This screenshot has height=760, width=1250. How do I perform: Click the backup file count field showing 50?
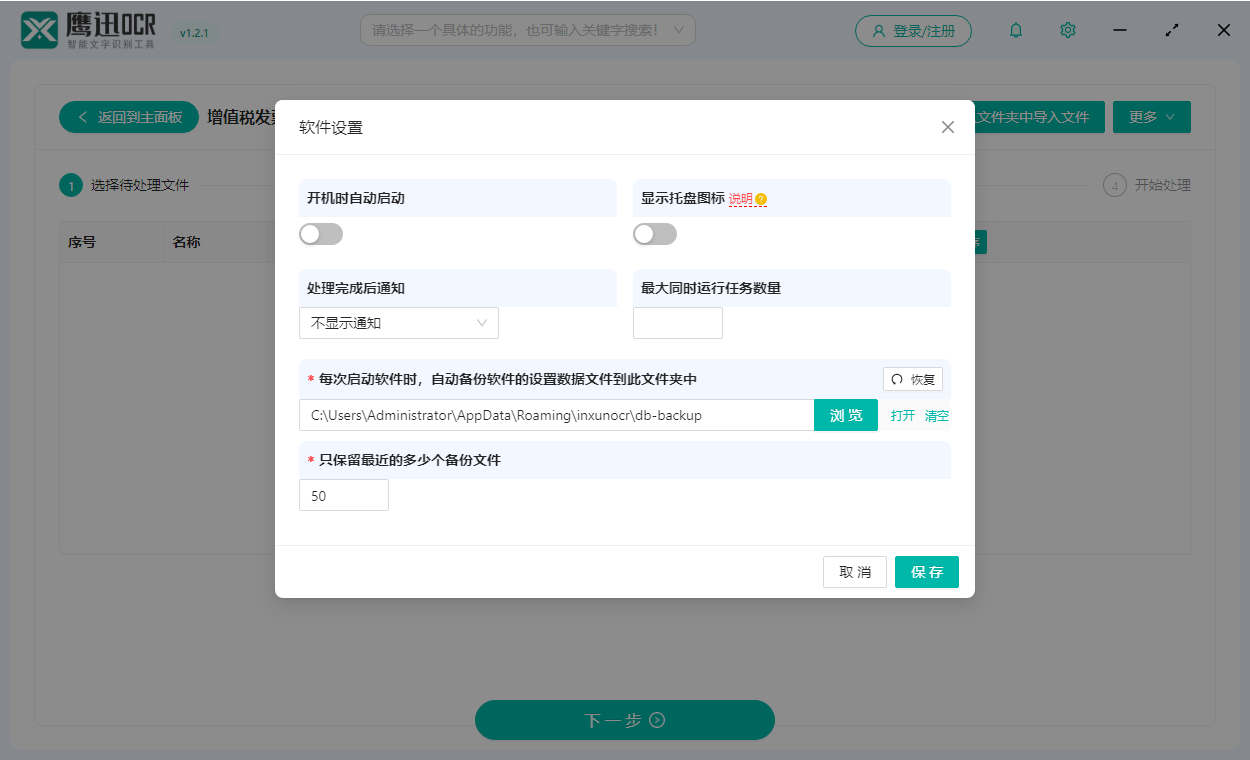coord(344,495)
